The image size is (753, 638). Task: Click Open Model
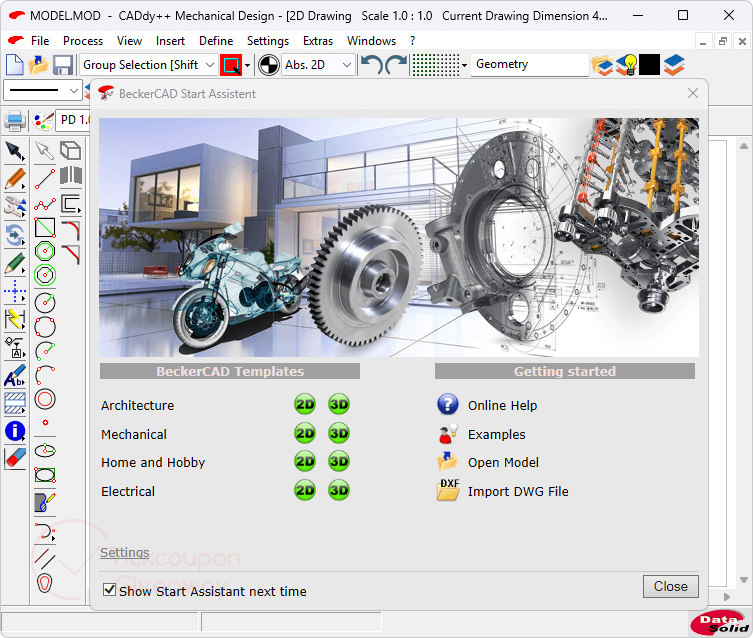tap(503, 462)
